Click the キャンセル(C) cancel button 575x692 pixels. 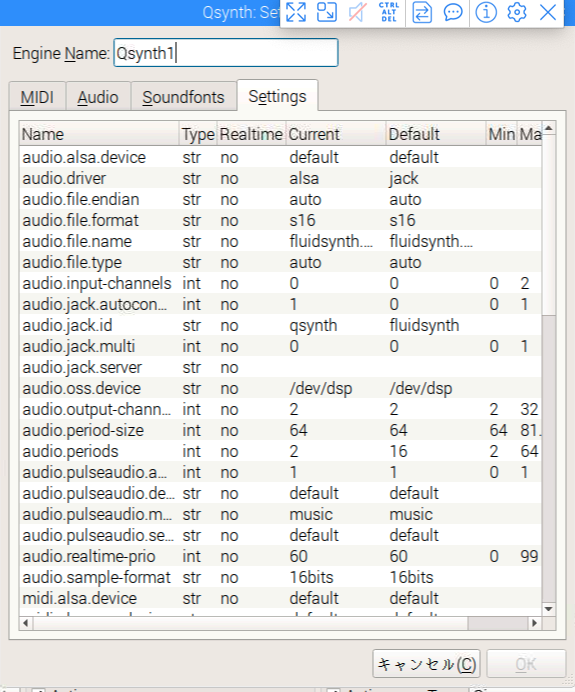point(427,664)
